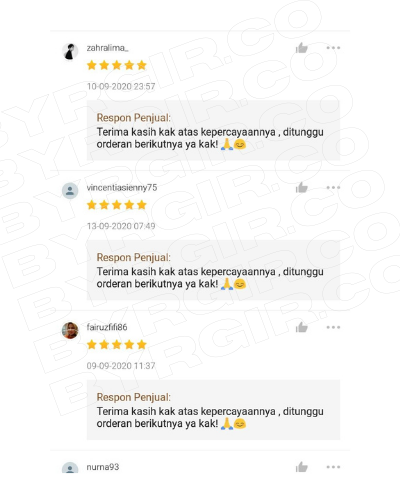Open three-dot menu on vincentiasienny75 review
The height and width of the screenshot is (500, 400).
point(333,188)
